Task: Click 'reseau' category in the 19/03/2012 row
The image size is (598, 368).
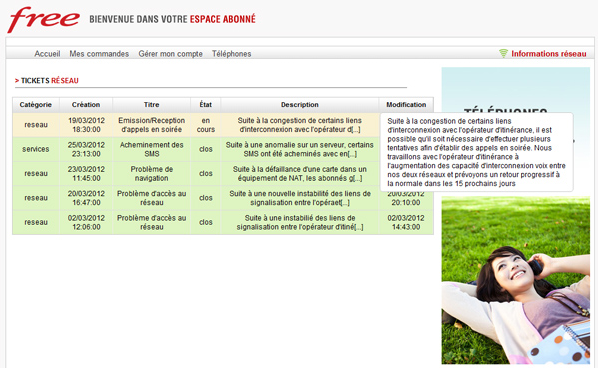Action: pos(36,125)
